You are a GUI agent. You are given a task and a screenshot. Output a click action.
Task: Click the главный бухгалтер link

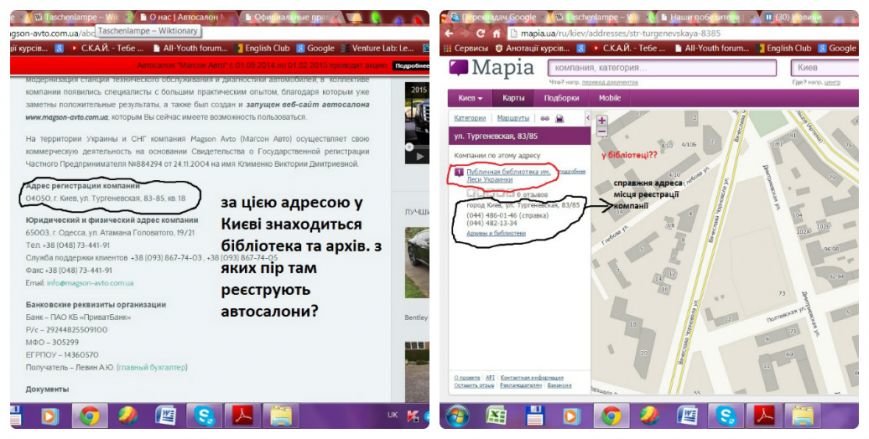coord(152,367)
